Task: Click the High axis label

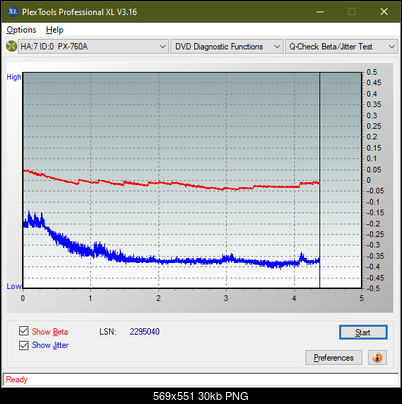Action: point(14,77)
